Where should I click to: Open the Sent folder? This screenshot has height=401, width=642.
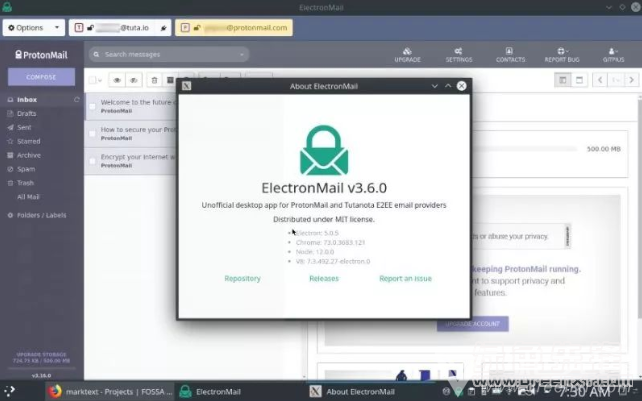click(24, 127)
